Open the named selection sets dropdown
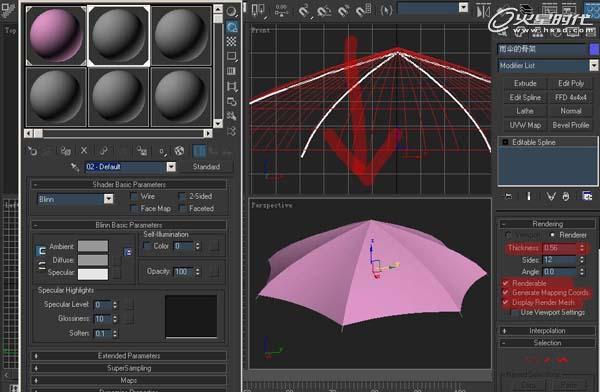The width and height of the screenshot is (600, 392). tap(463, 7)
